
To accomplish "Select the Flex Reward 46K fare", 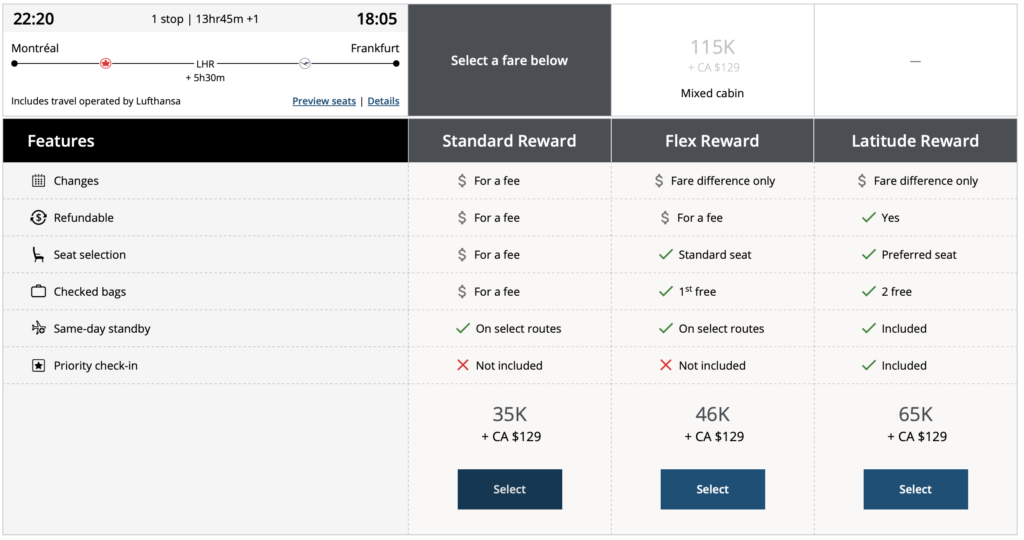I will (712, 489).
